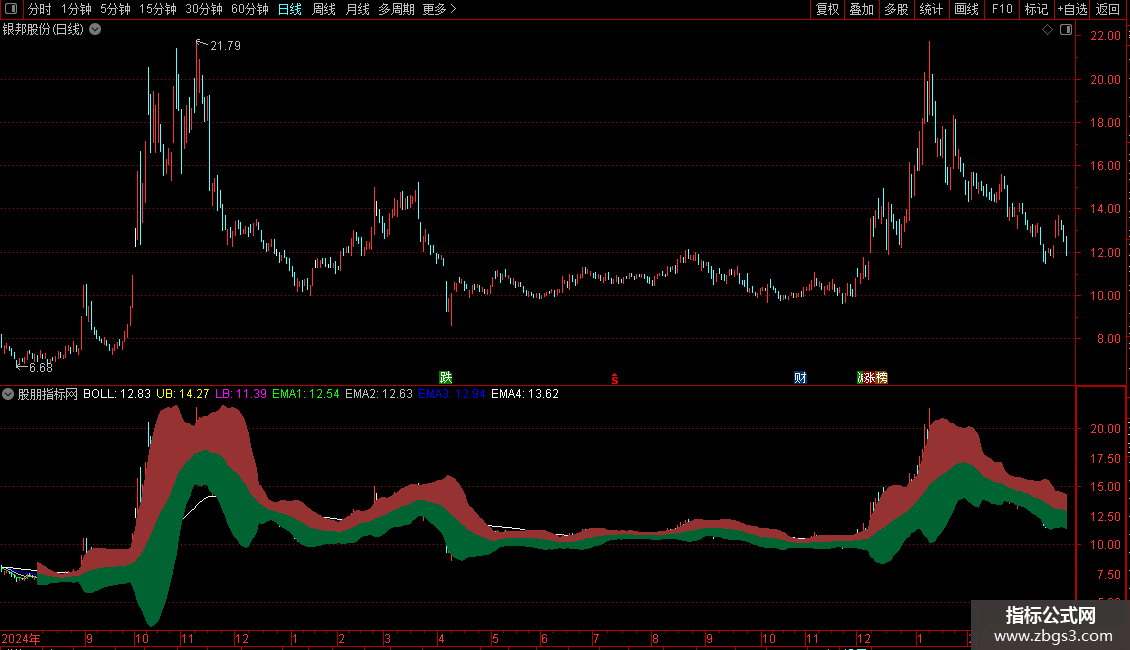
Task: Open the 股朋指标网 indicator dropdown arrow
Action: coord(8,394)
